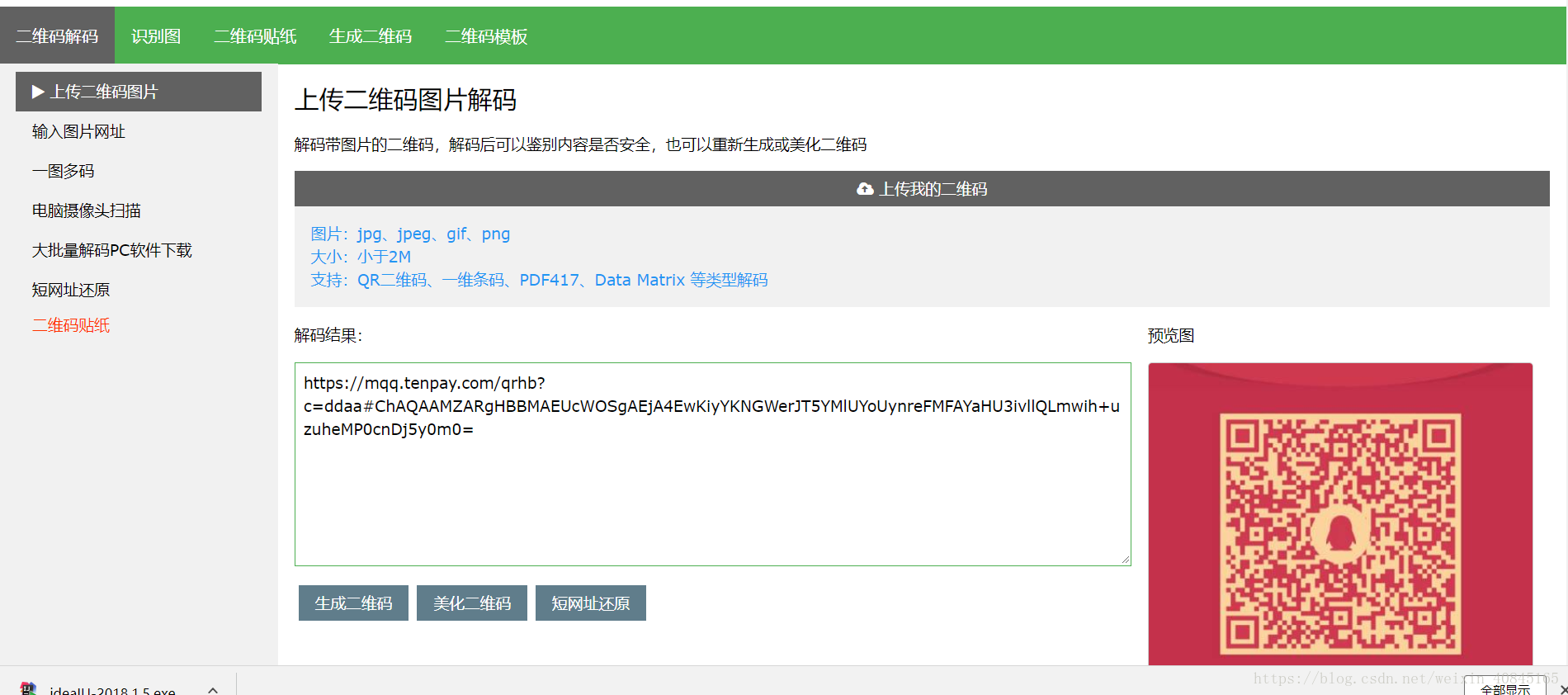
Task: Click the 大小: 小于2M text
Action: pos(361,257)
